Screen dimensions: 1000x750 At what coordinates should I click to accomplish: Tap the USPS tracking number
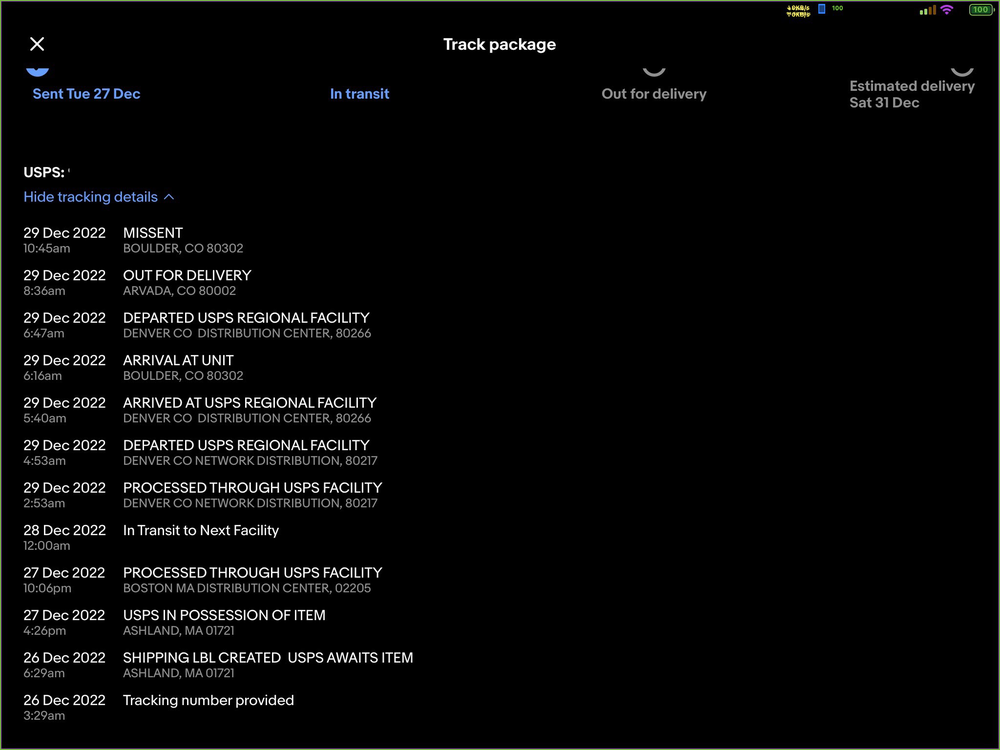(69, 172)
